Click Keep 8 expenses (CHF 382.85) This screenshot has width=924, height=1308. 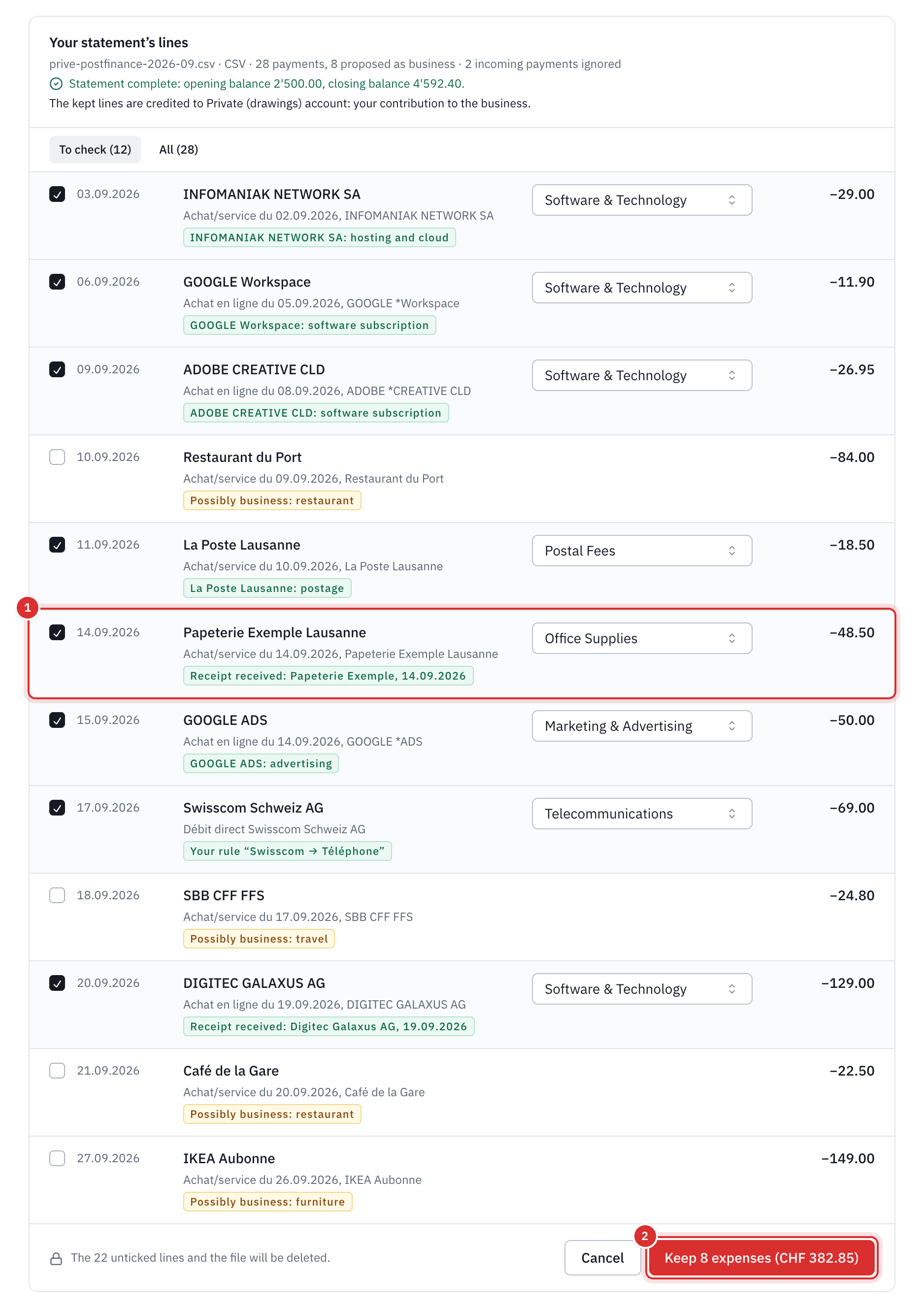[x=761, y=1258]
